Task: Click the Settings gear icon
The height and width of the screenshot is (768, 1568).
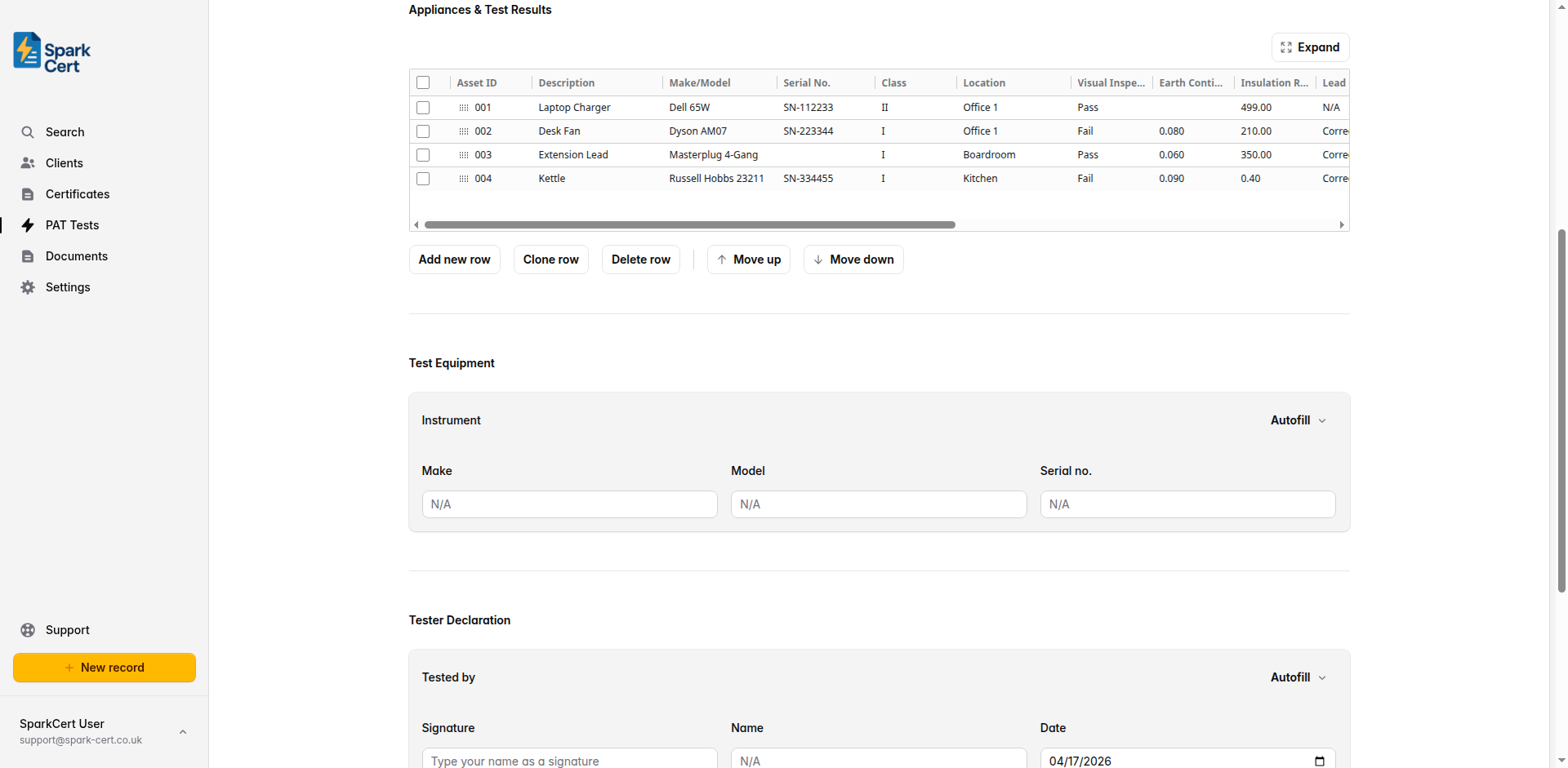Action: 28,287
